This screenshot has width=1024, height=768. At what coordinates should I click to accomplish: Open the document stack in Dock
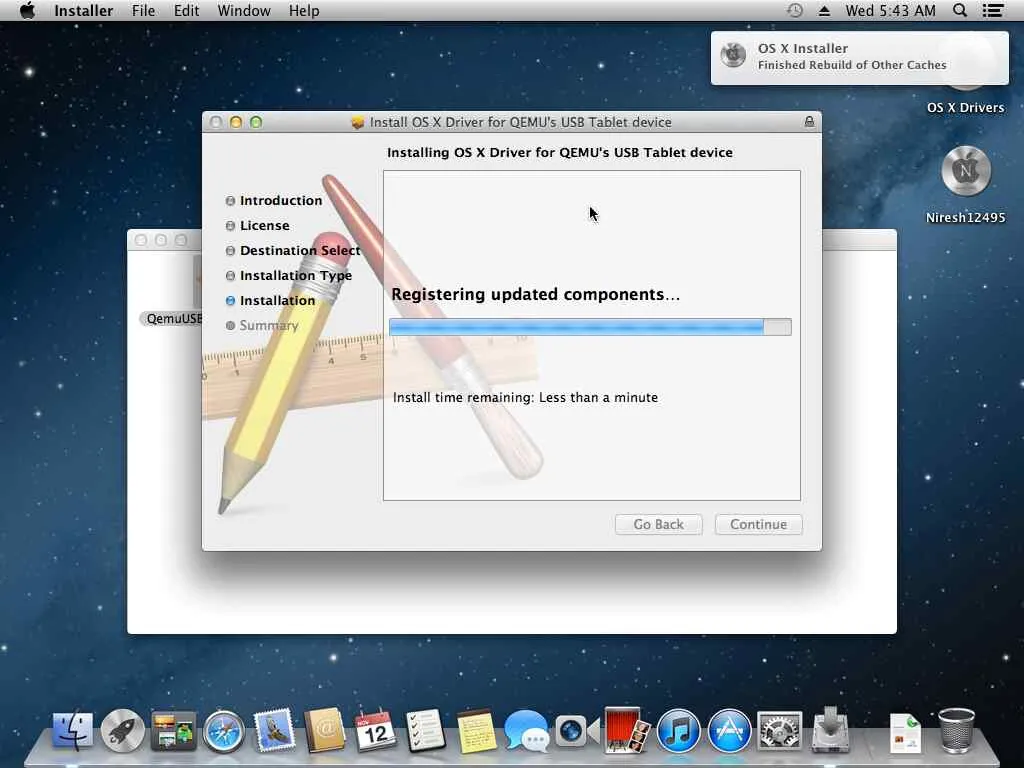point(905,733)
